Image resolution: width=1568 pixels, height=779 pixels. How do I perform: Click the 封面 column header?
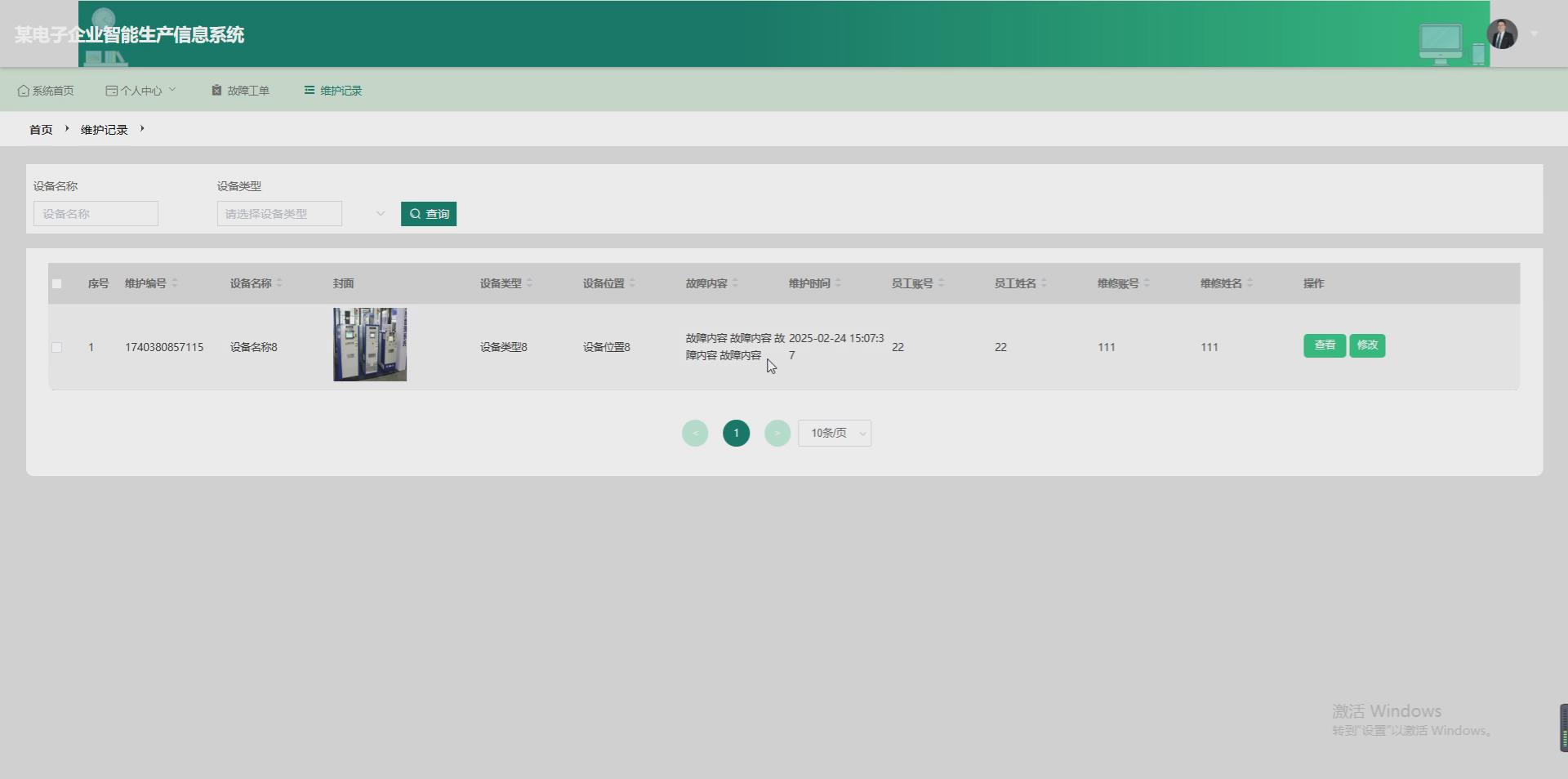[343, 283]
